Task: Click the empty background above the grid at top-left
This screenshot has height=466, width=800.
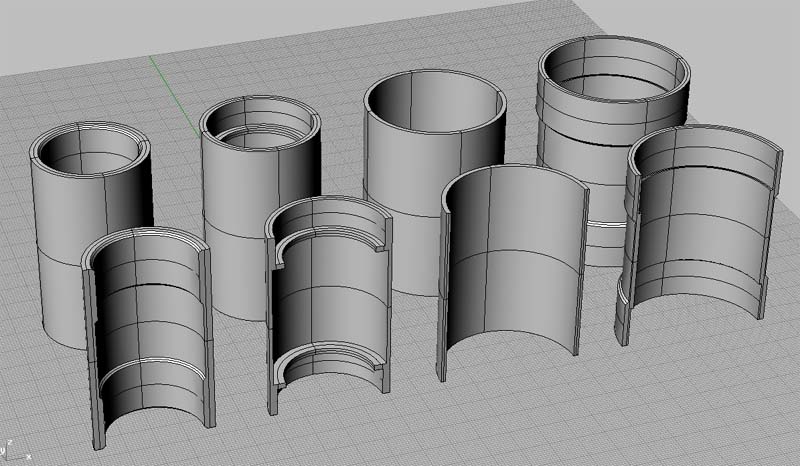Action: pyautogui.click(x=60, y=30)
